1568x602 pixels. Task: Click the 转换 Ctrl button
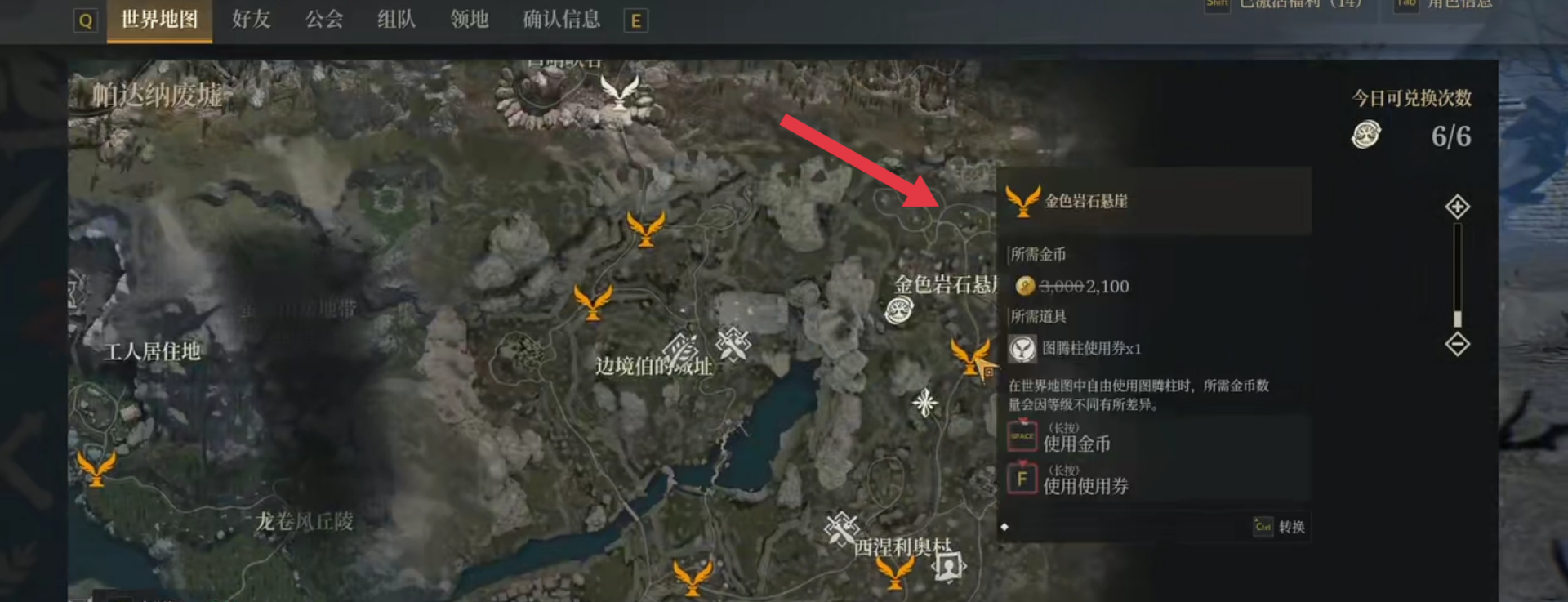point(1280,527)
